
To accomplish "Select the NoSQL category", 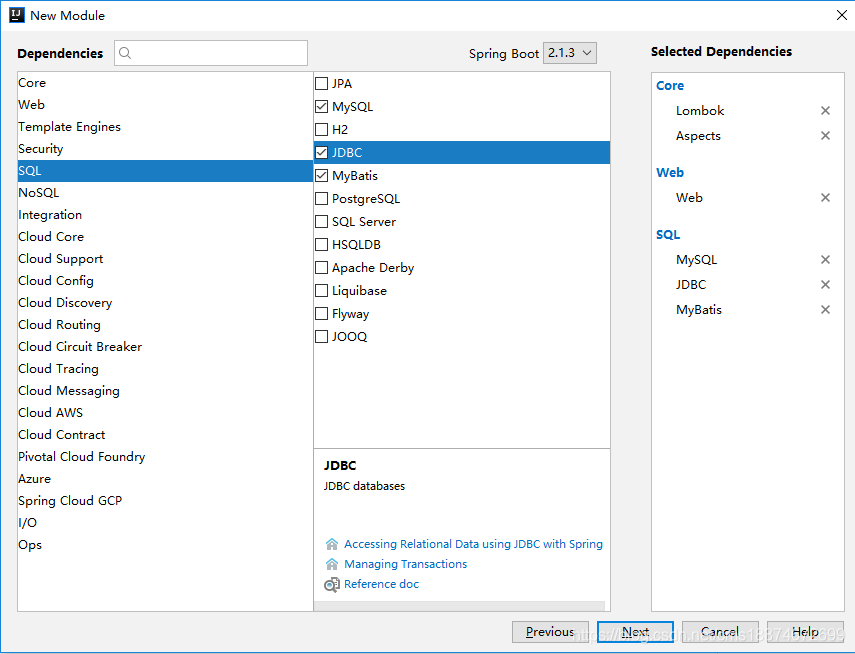I will (38, 192).
